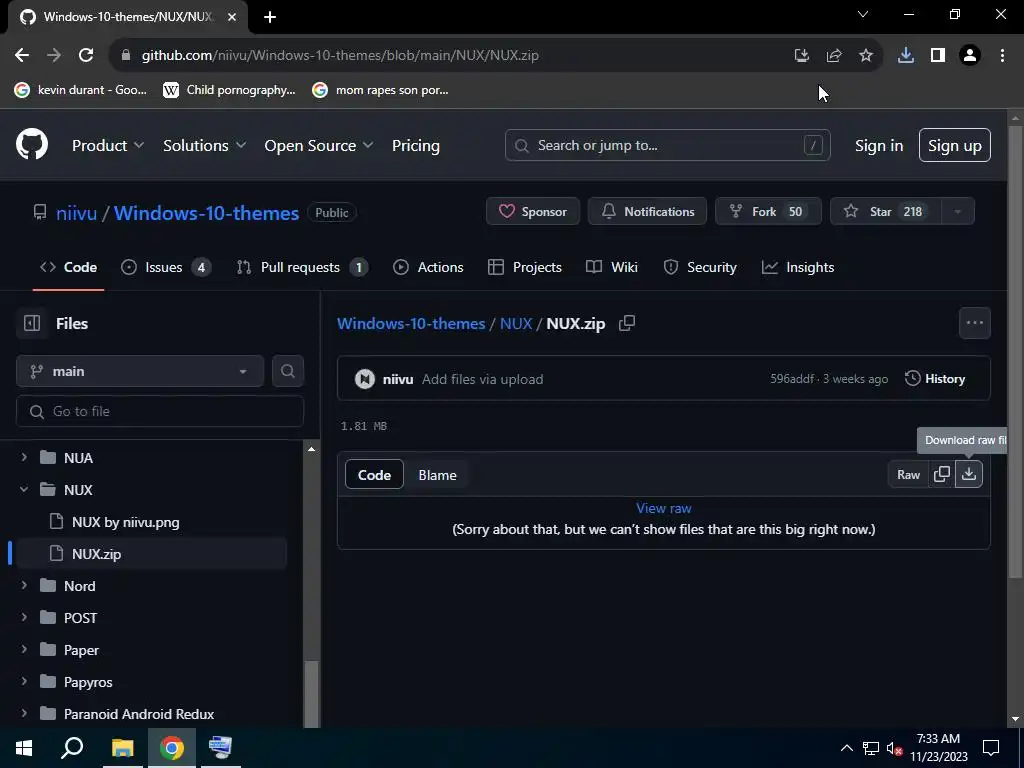Screen dimensions: 1024x768
Task: Expand the Paper folder
Action: pos(24,649)
